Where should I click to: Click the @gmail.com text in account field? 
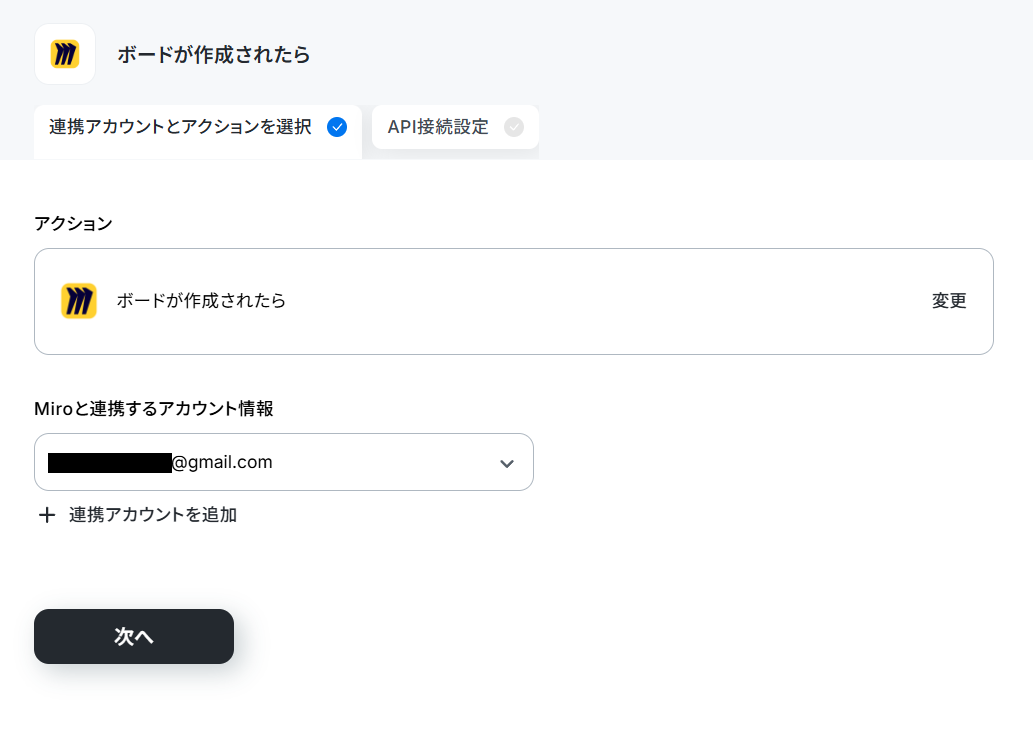(x=222, y=462)
